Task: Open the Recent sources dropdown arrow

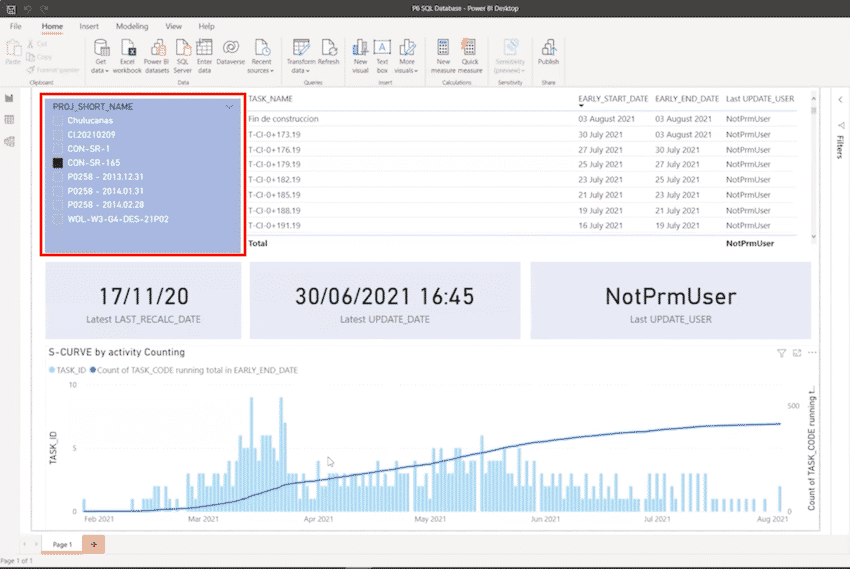Action: click(x=272, y=71)
